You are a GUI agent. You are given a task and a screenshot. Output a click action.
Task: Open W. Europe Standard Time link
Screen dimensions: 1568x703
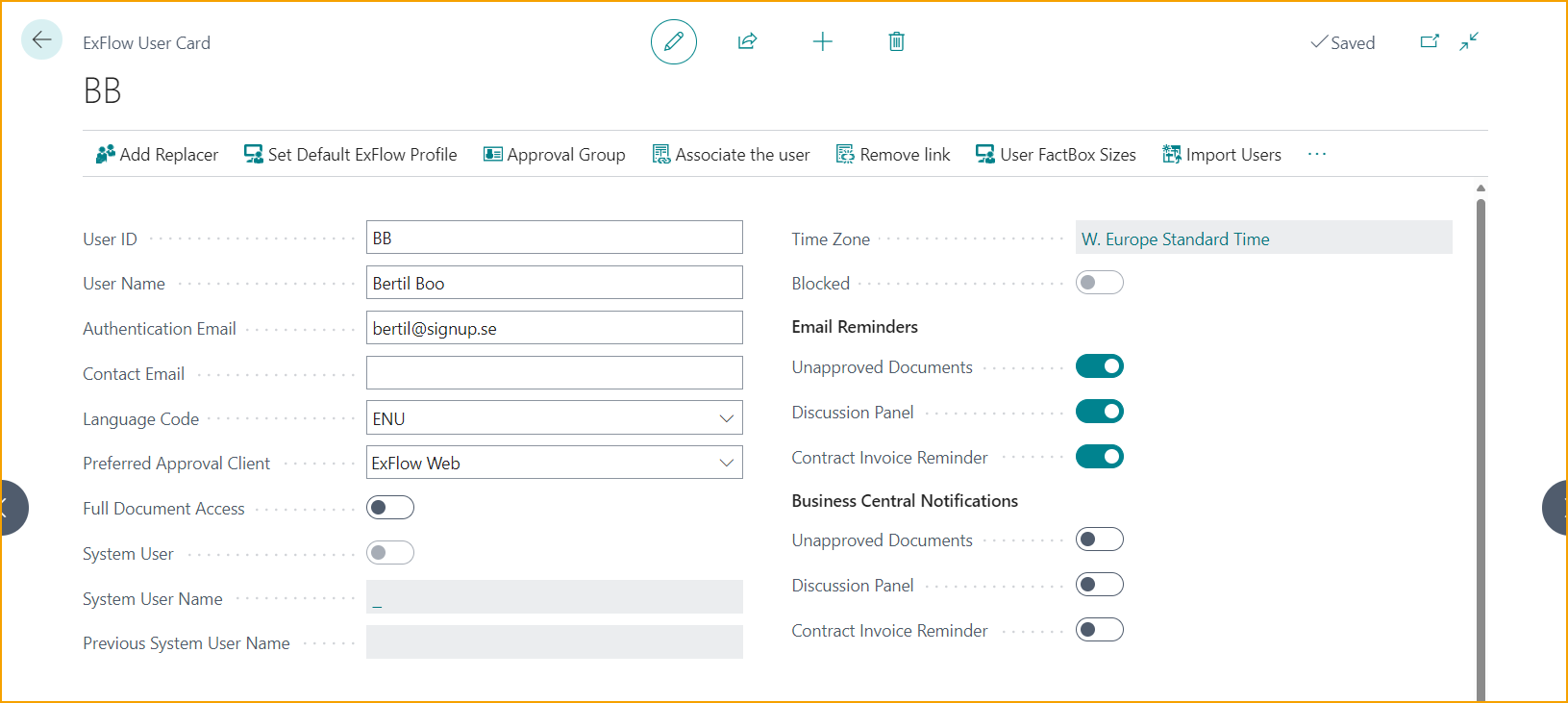click(x=1175, y=239)
